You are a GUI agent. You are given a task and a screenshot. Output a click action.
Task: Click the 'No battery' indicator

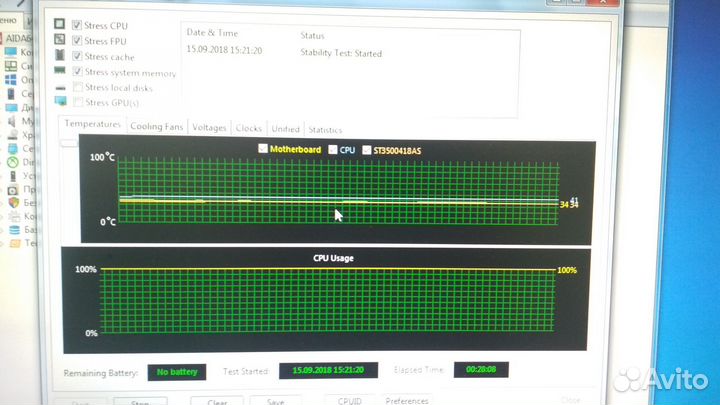[x=177, y=372]
